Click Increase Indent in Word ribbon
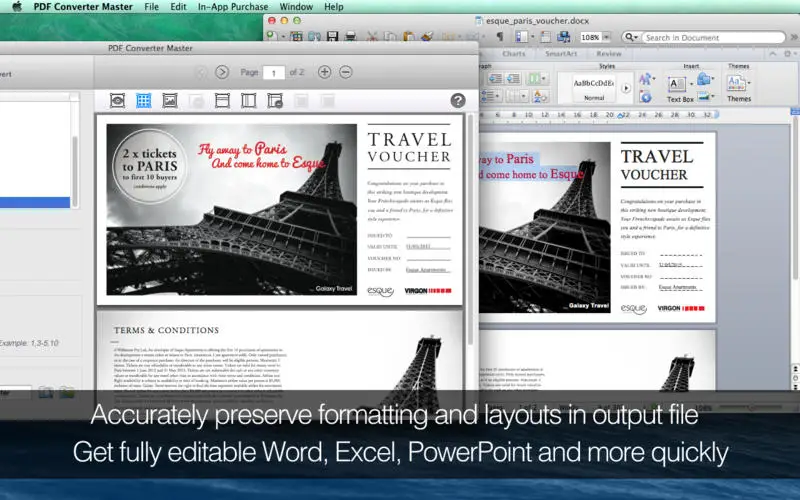 point(513,79)
